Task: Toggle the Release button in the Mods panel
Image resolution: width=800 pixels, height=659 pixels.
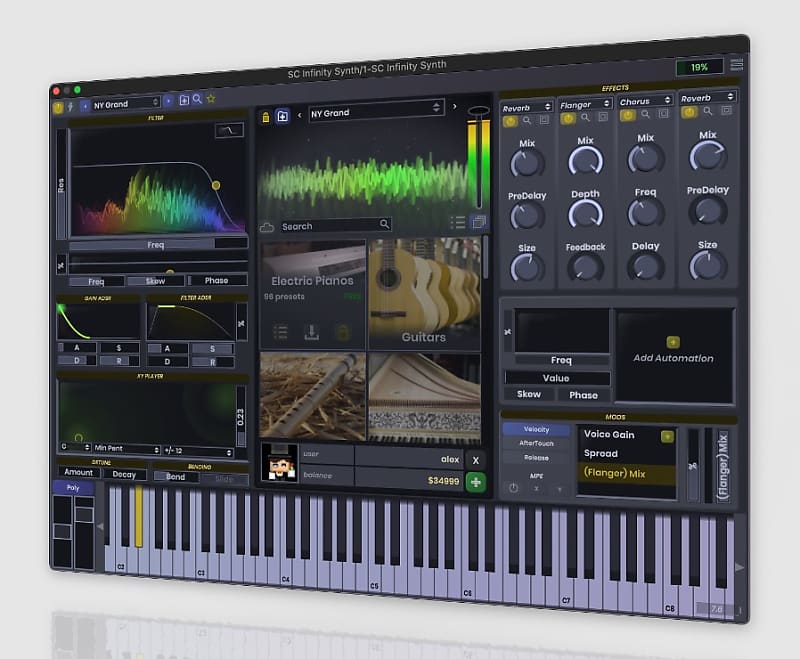Action: (536, 457)
